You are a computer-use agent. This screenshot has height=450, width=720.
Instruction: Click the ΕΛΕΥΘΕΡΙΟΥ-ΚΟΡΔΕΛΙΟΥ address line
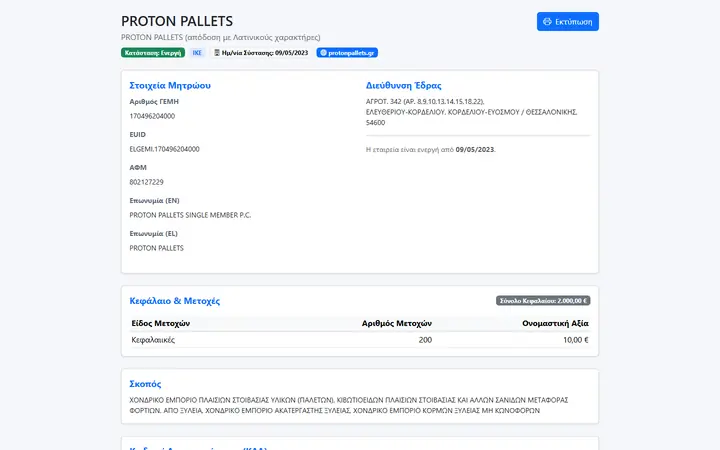(x=472, y=112)
